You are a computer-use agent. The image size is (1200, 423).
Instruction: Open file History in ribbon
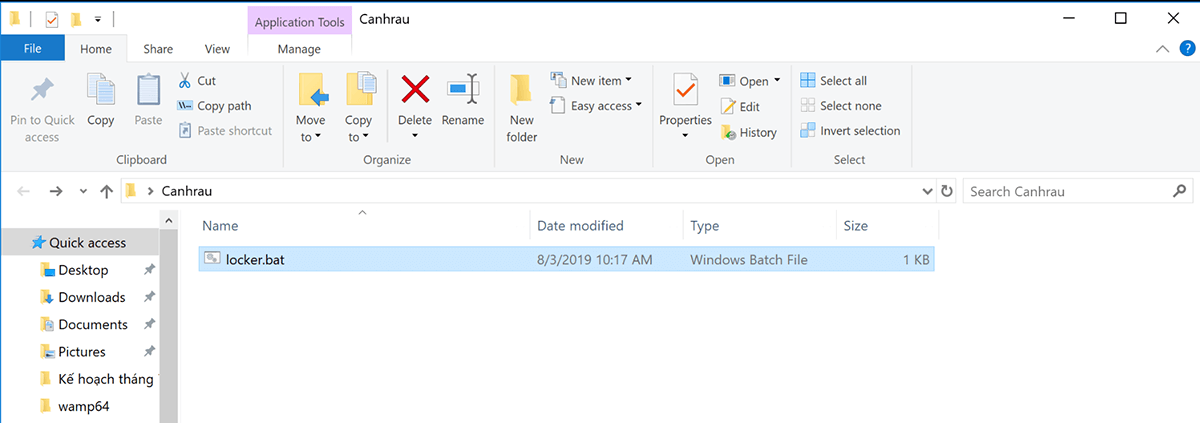click(x=748, y=132)
